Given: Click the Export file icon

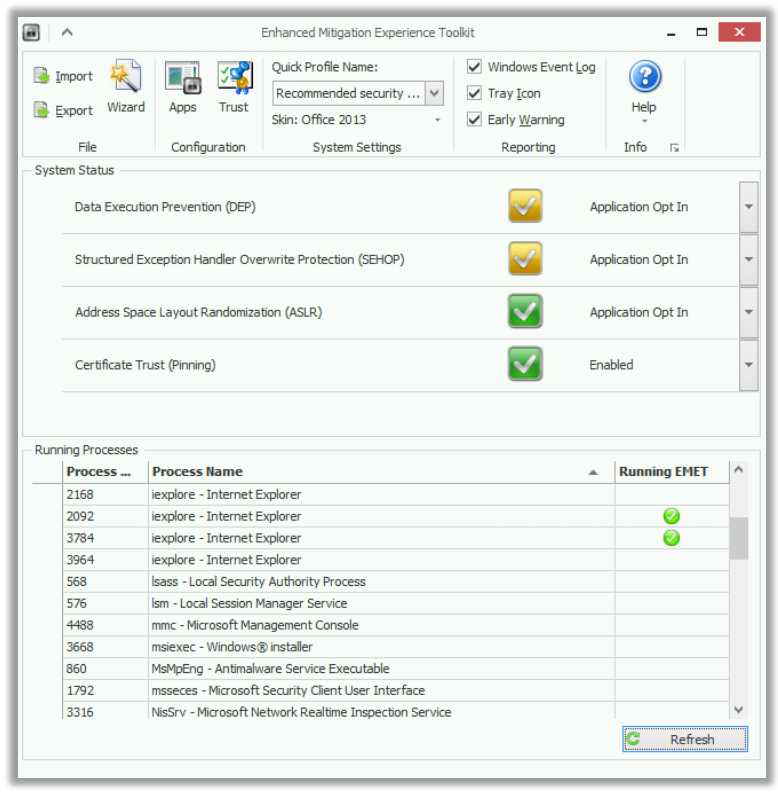Looking at the screenshot, I should [x=42, y=110].
